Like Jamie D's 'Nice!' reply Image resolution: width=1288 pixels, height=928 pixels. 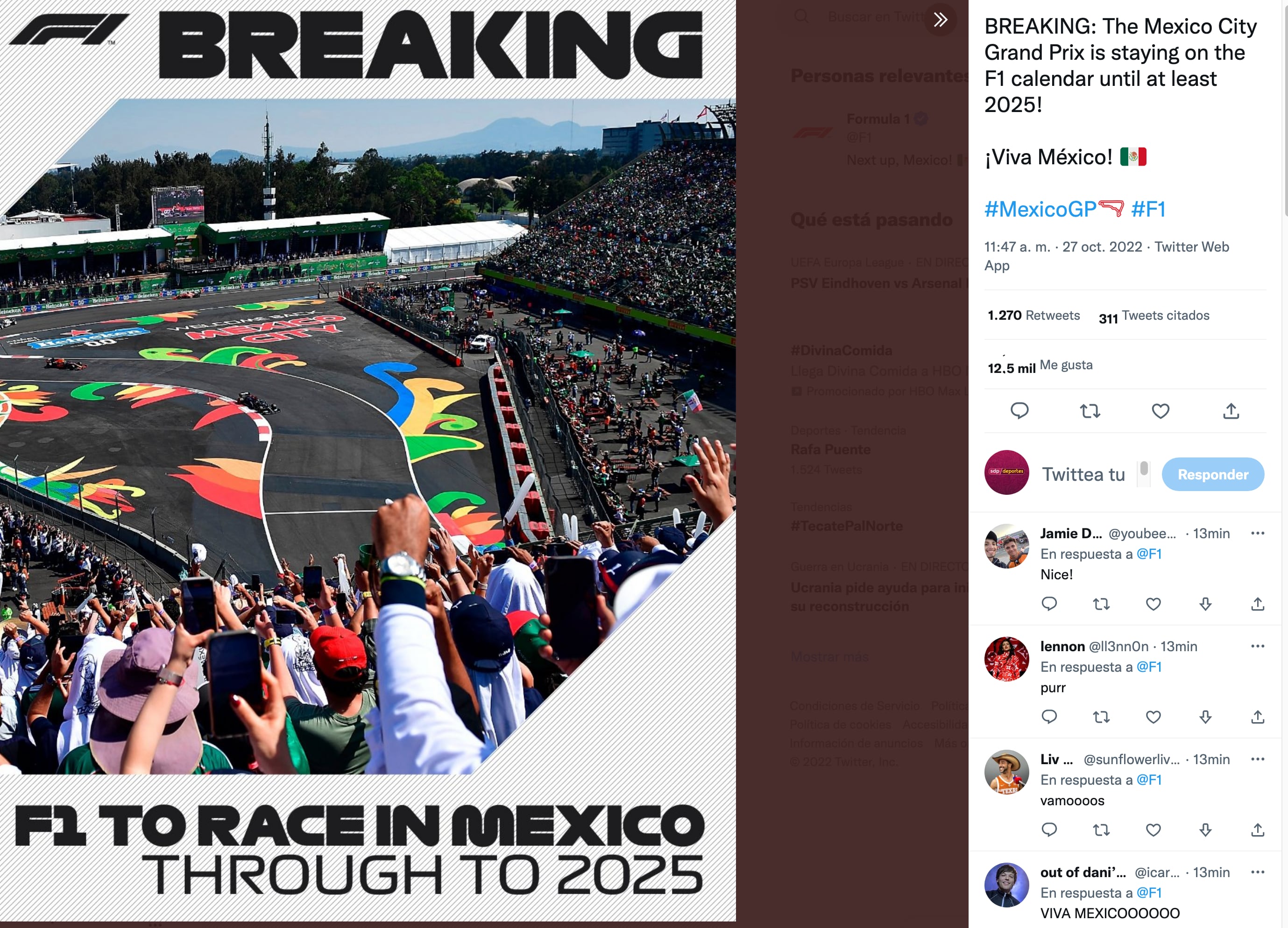tap(1153, 604)
